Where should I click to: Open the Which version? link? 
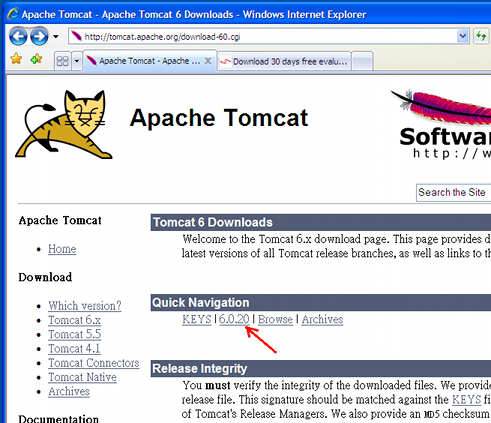[85, 306]
